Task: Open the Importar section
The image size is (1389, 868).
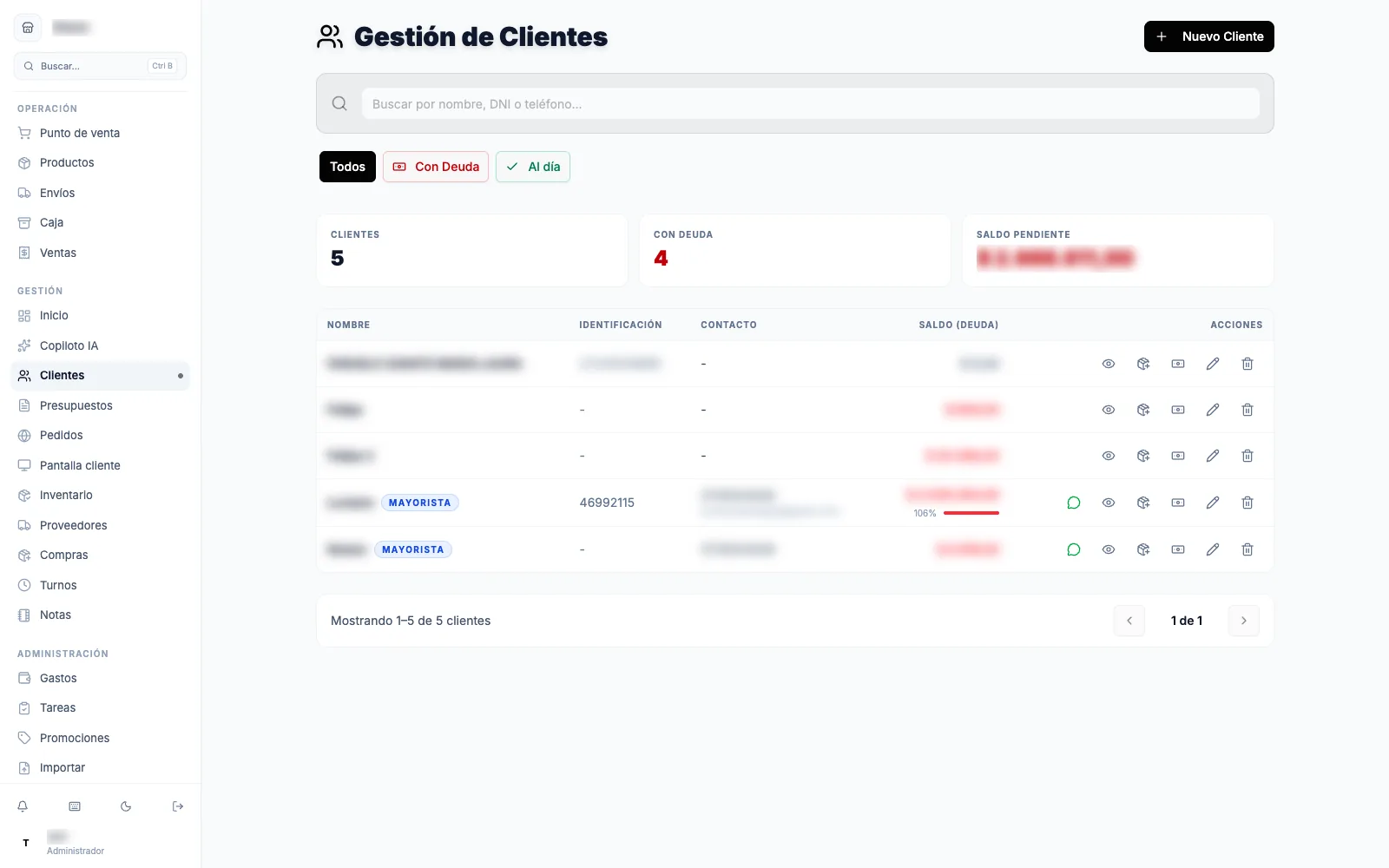Action: (101, 767)
